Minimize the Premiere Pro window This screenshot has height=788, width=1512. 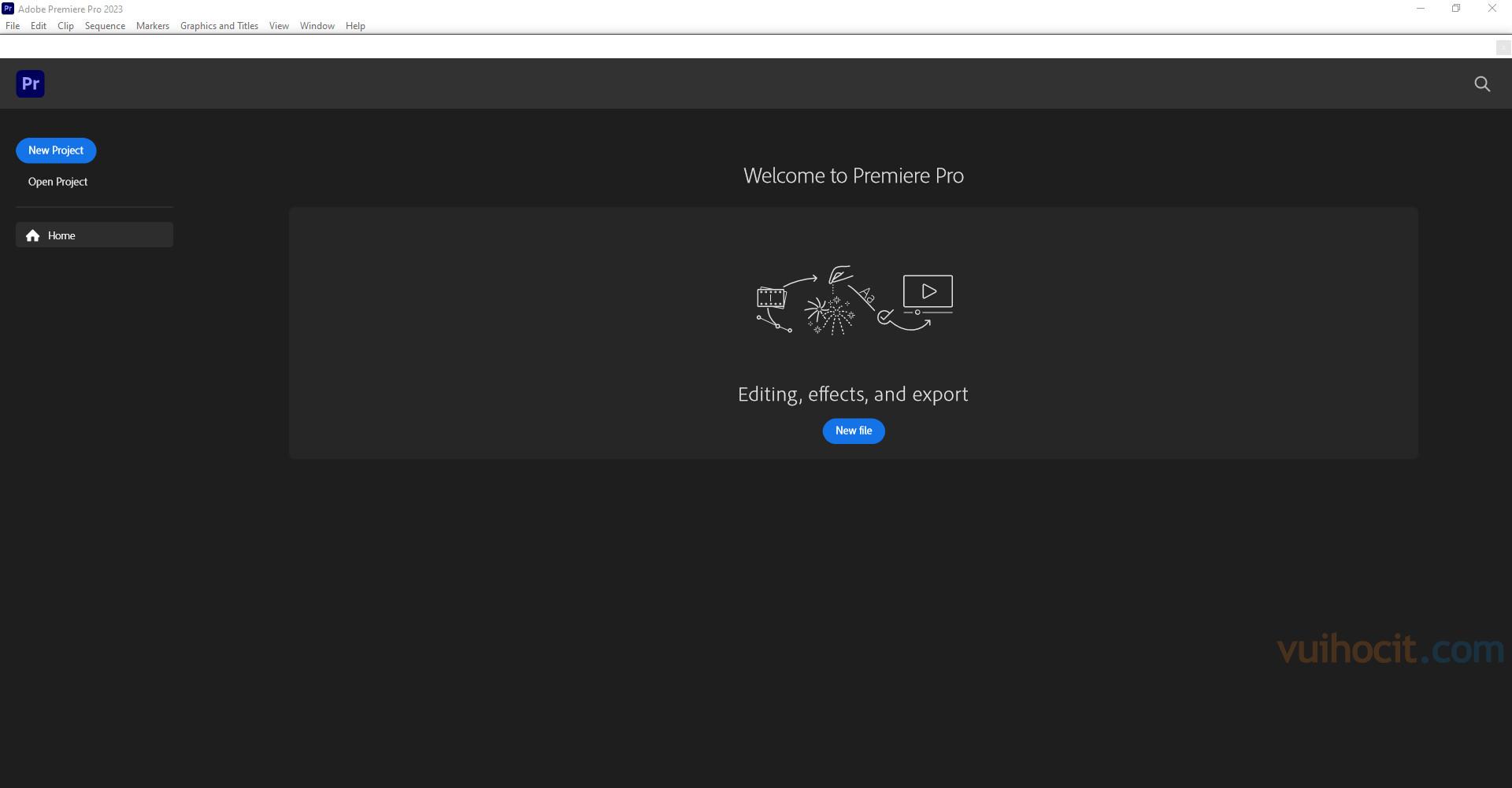click(x=1421, y=9)
